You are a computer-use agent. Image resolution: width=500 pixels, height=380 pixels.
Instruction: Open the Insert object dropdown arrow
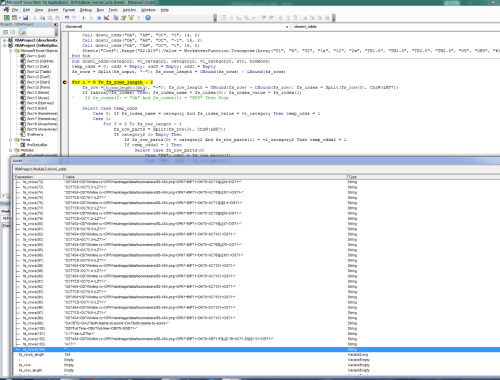click(x=20, y=18)
